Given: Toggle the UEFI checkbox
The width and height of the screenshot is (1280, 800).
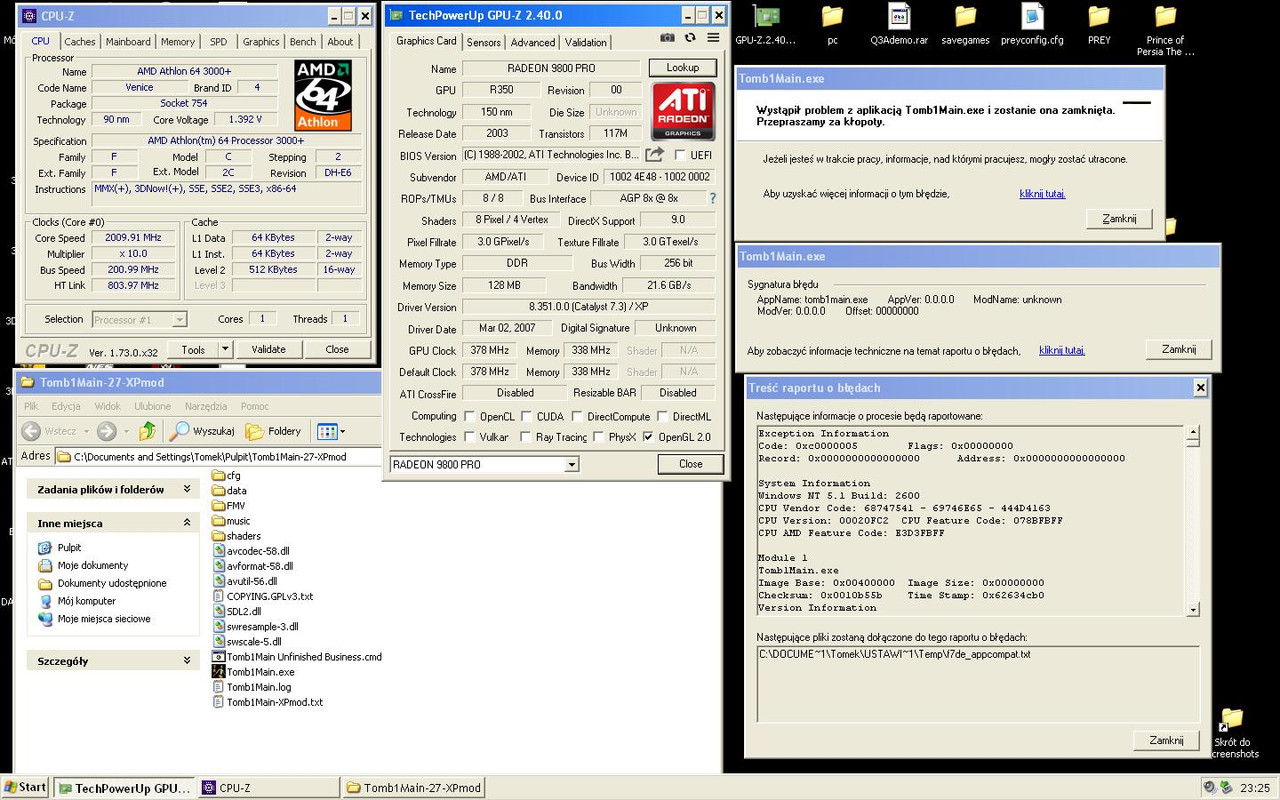Looking at the screenshot, I should click(x=680, y=155).
